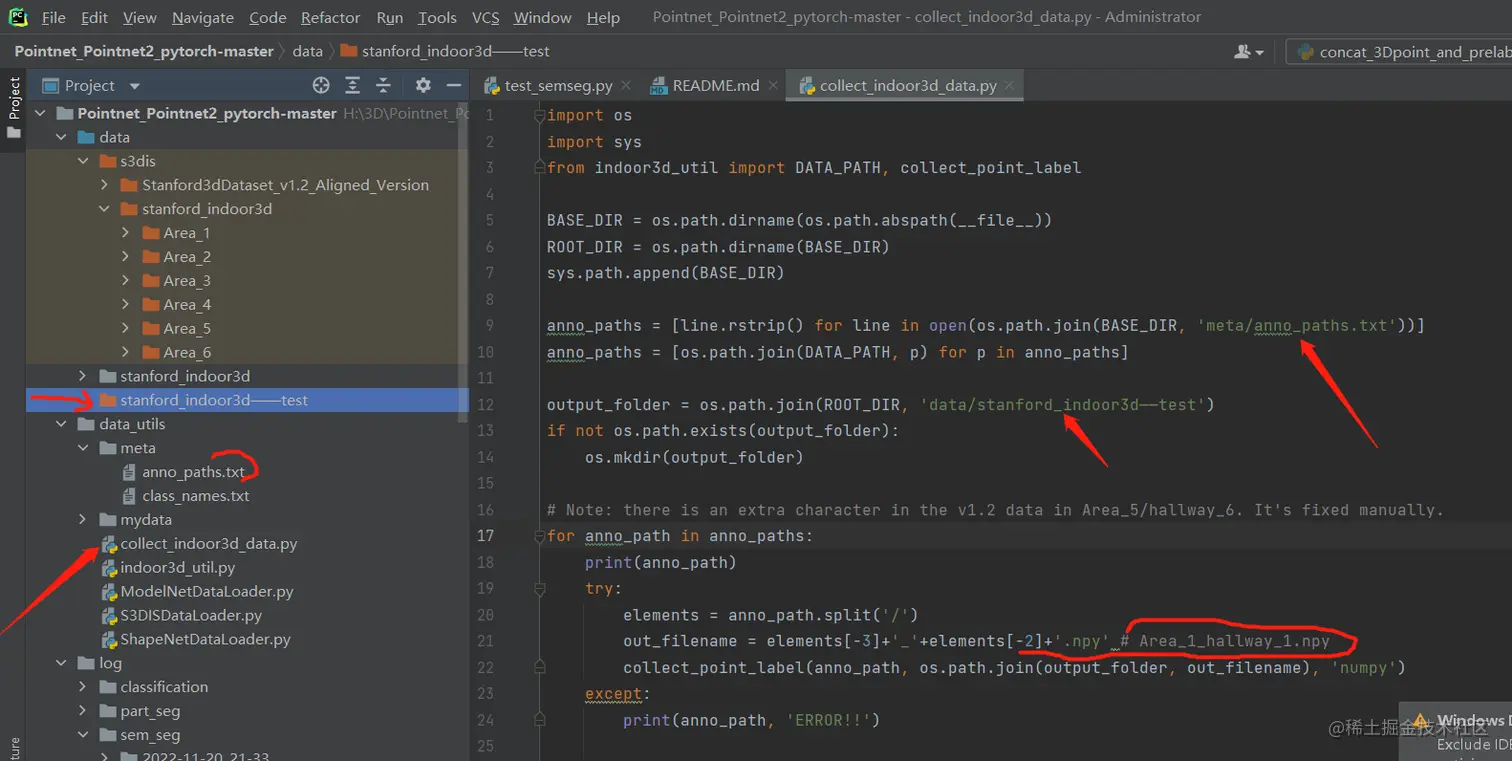Image resolution: width=1512 pixels, height=761 pixels.
Task: Click stanford_indoor3d——test breadcrumb
Action: [455, 51]
